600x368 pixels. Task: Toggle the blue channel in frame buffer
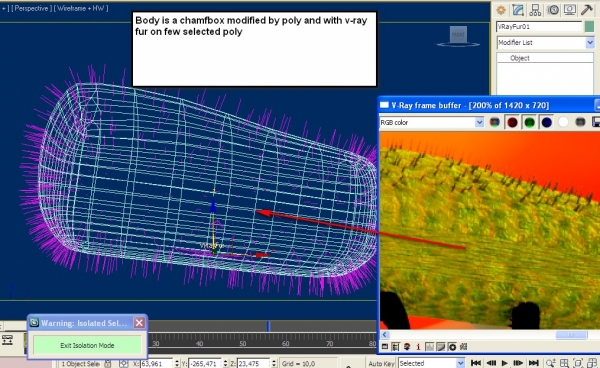click(x=546, y=122)
